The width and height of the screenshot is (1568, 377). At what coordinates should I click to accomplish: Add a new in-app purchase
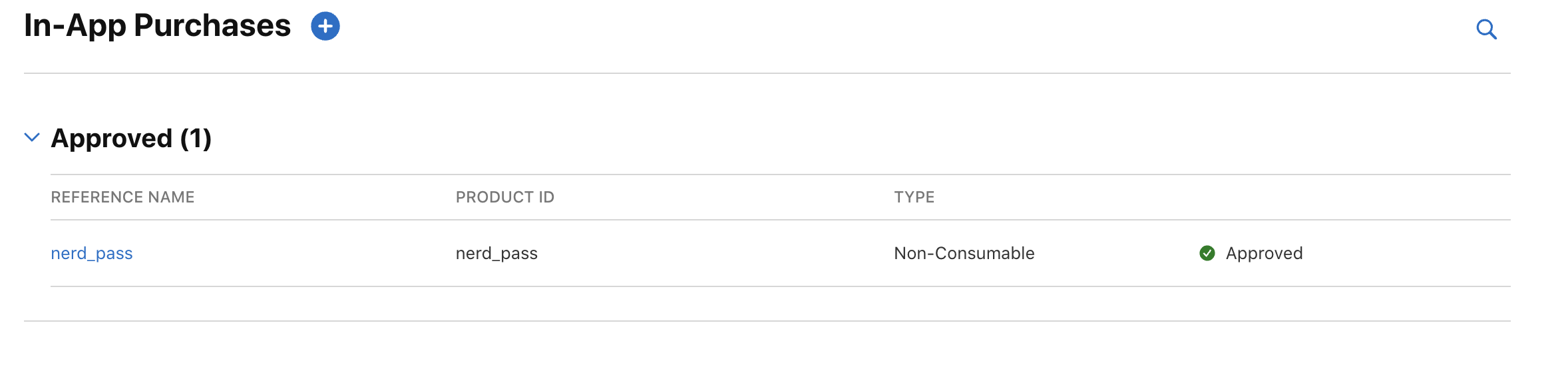(x=325, y=27)
